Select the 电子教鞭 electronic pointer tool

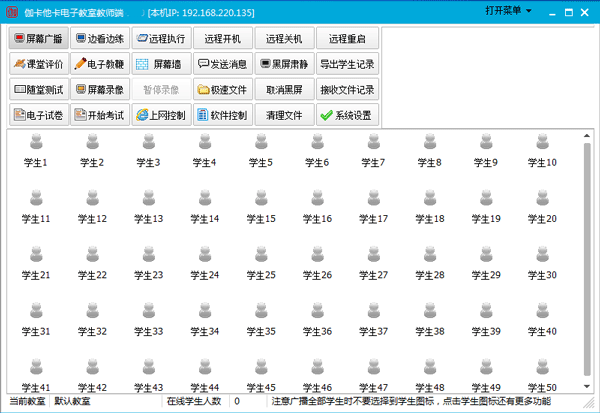point(100,64)
